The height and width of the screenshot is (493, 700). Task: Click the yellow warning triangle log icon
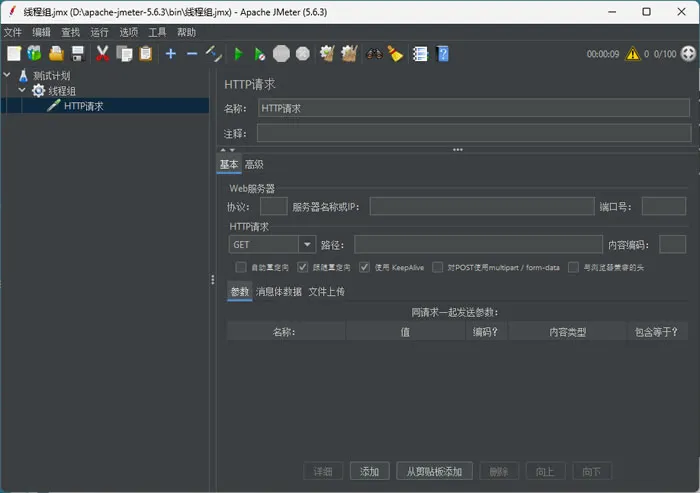pyautogui.click(x=633, y=54)
